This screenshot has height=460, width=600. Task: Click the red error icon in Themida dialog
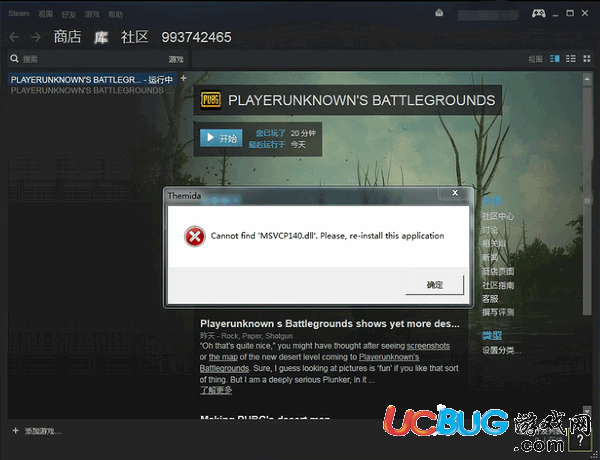[194, 236]
